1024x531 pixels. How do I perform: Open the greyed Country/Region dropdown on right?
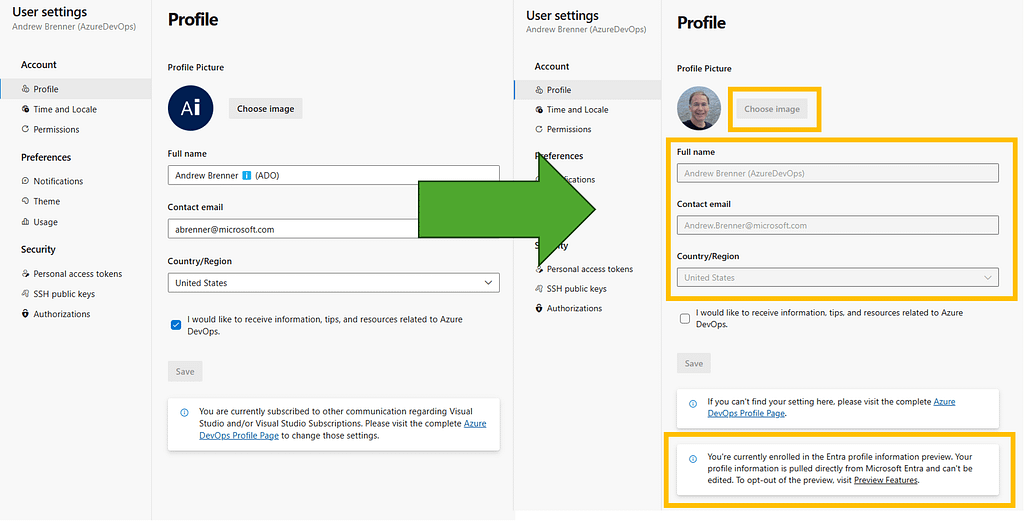(837, 278)
